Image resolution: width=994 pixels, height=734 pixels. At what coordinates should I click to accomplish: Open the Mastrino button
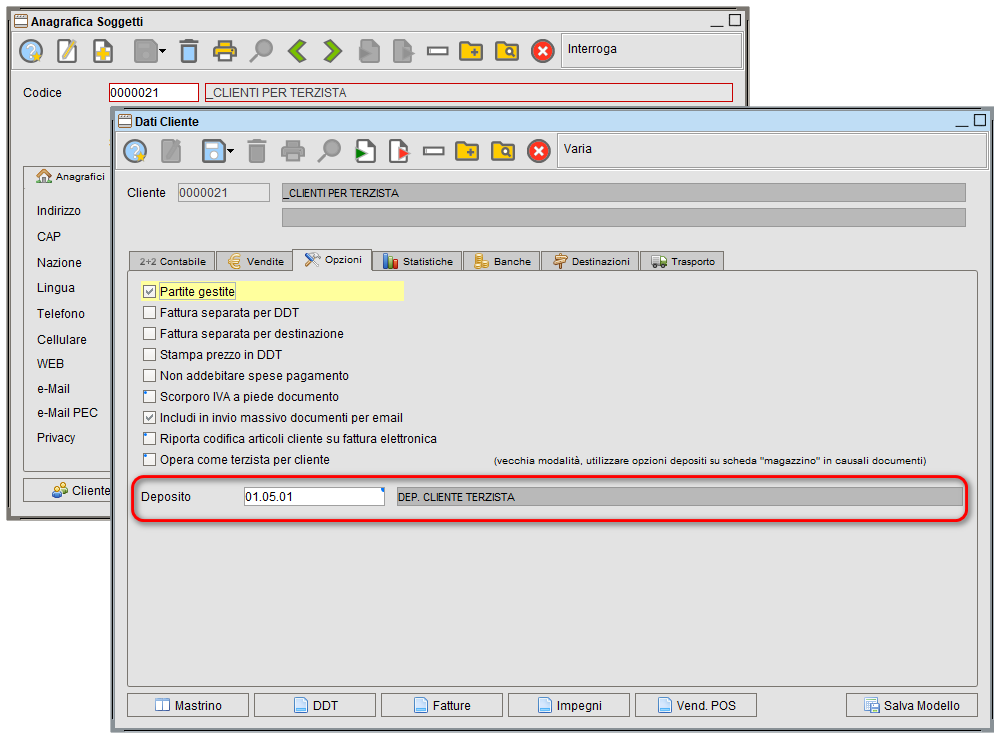188,705
